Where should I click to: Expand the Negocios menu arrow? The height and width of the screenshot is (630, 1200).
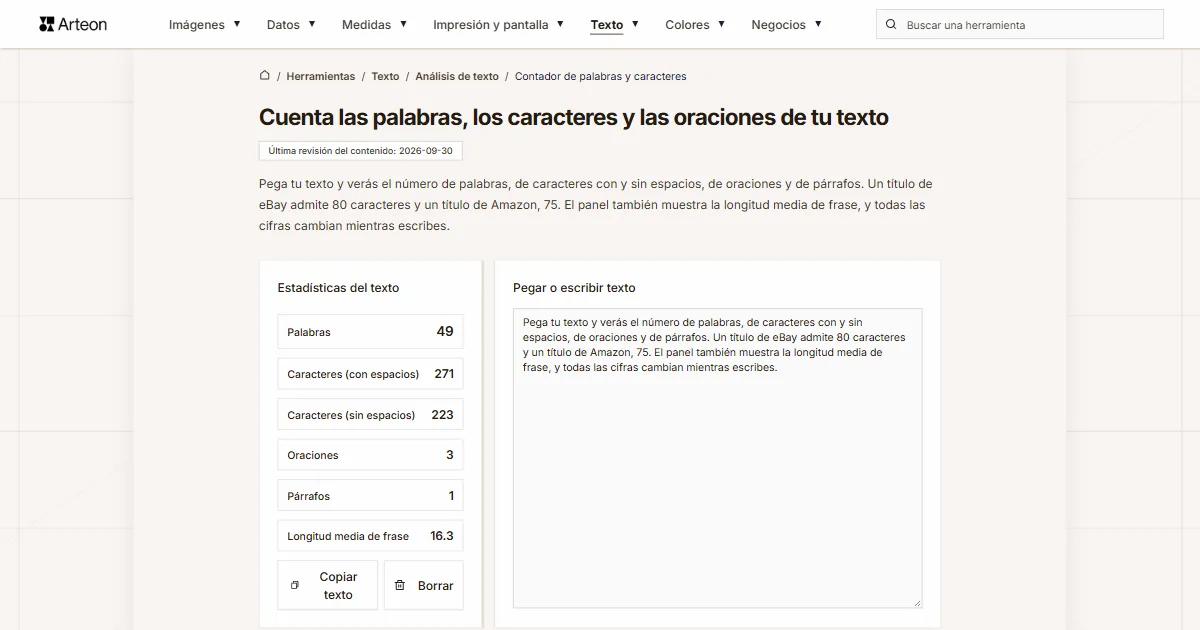818,23
